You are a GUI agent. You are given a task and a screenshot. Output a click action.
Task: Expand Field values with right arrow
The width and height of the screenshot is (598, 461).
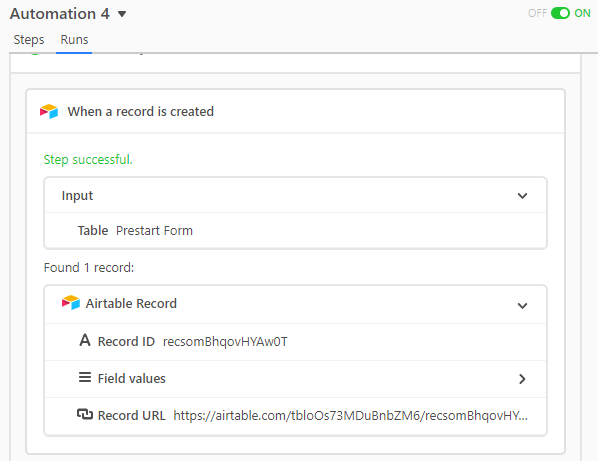(522, 379)
